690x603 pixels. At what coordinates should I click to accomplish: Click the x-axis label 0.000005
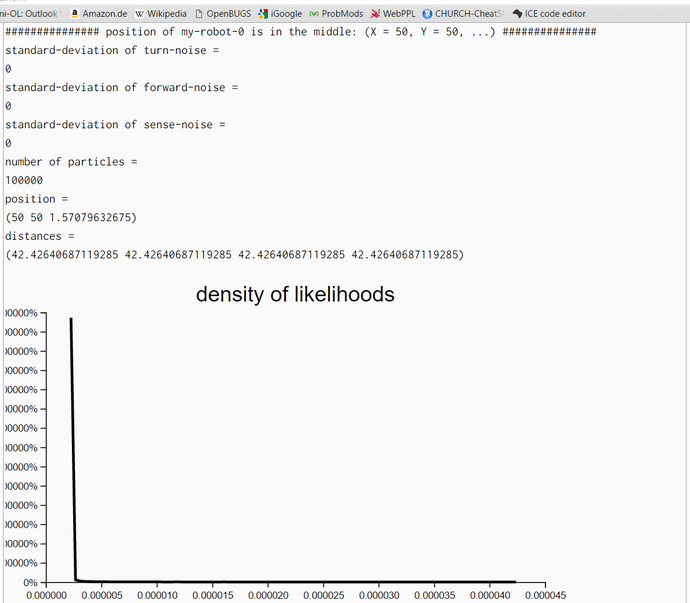102,596
